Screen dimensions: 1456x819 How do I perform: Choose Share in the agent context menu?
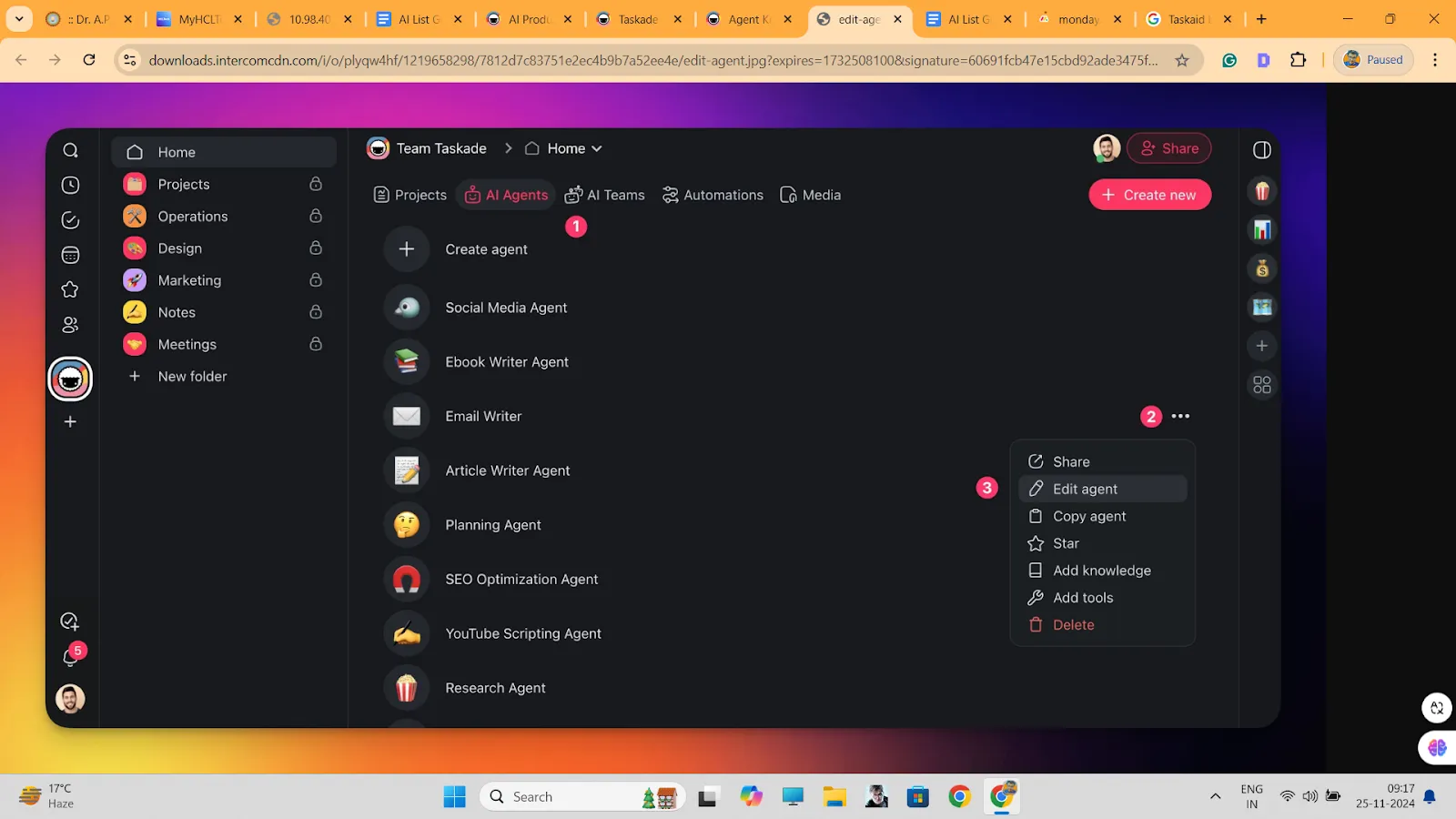click(x=1103, y=462)
